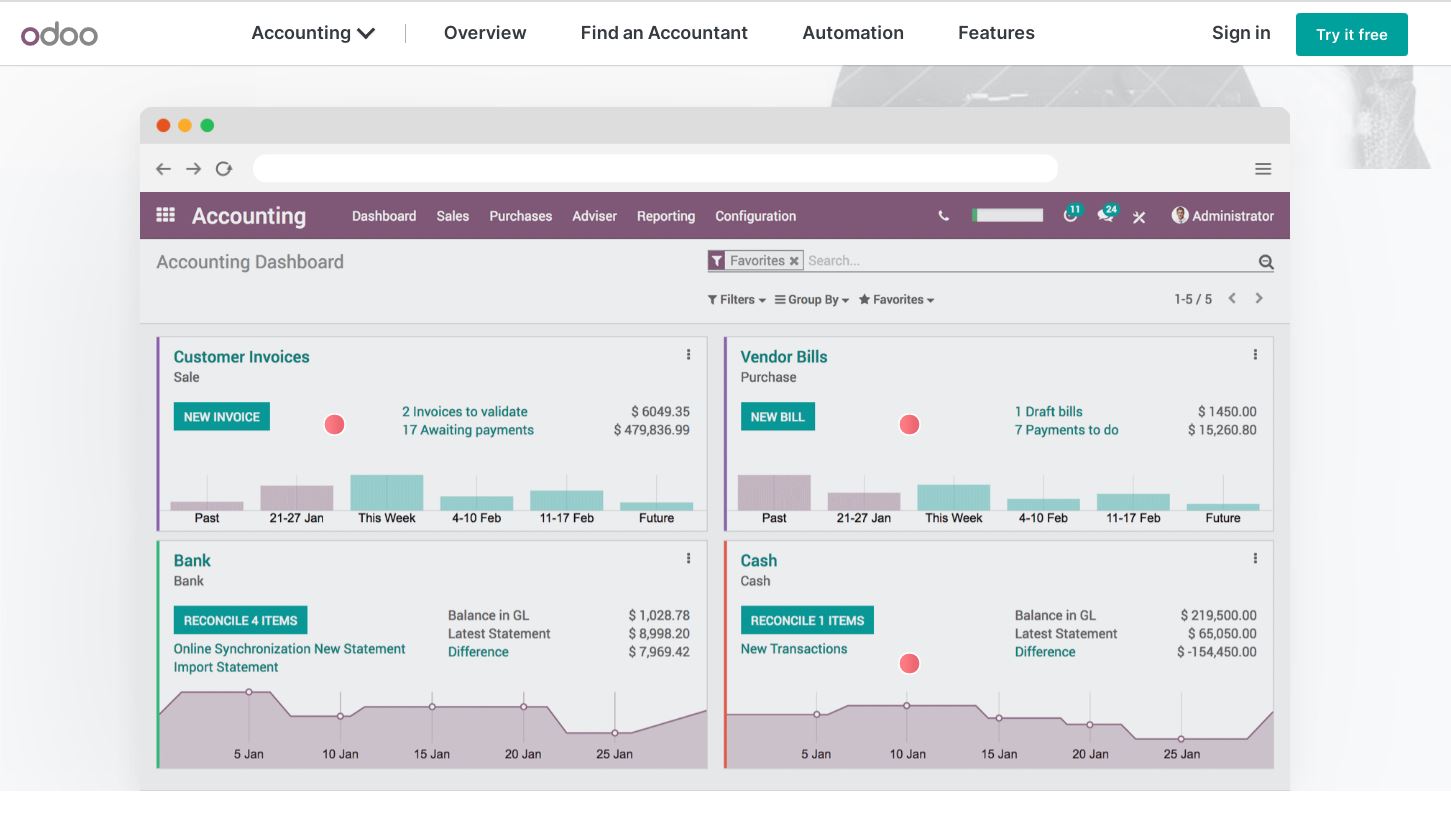Open the Overview page
This screenshot has width=1451, height=827.
485,33
